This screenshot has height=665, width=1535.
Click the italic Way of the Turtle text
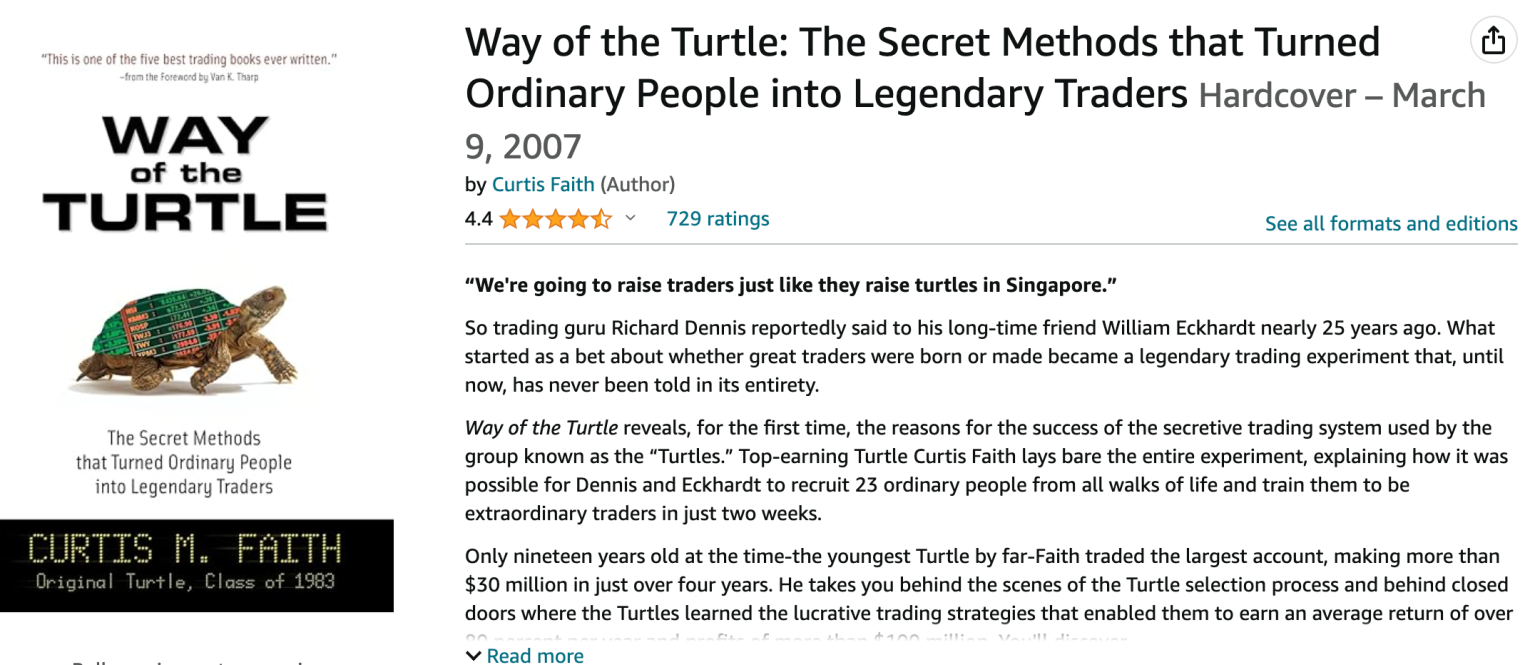(541, 428)
